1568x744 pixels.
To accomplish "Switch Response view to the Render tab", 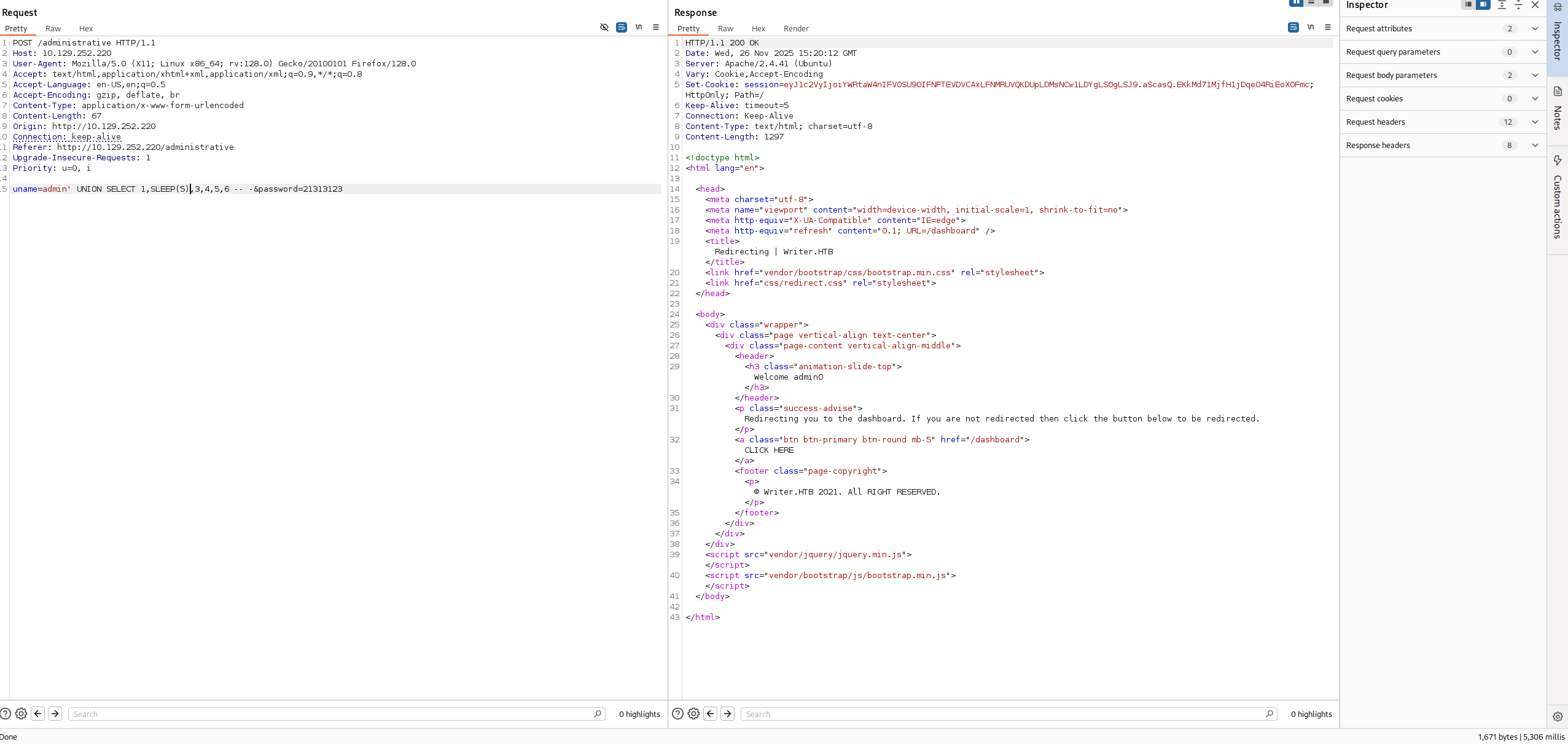I will [795, 28].
